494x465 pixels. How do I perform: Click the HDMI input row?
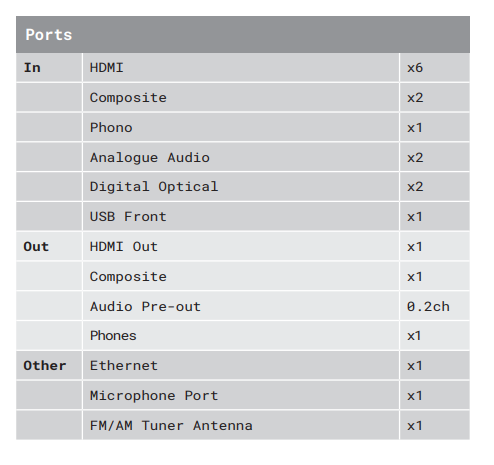241,68
